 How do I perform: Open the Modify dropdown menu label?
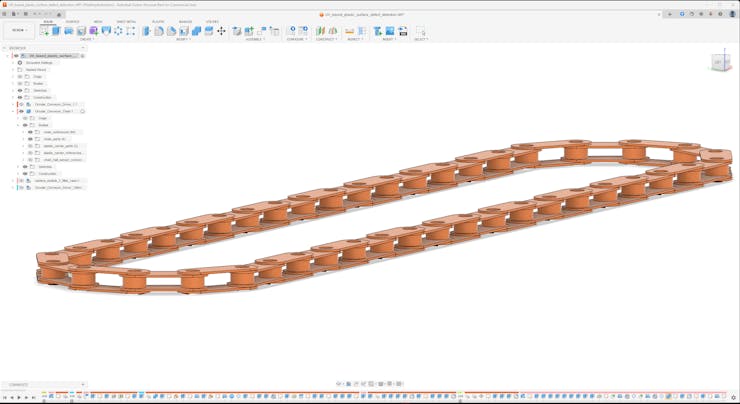(x=183, y=40)
